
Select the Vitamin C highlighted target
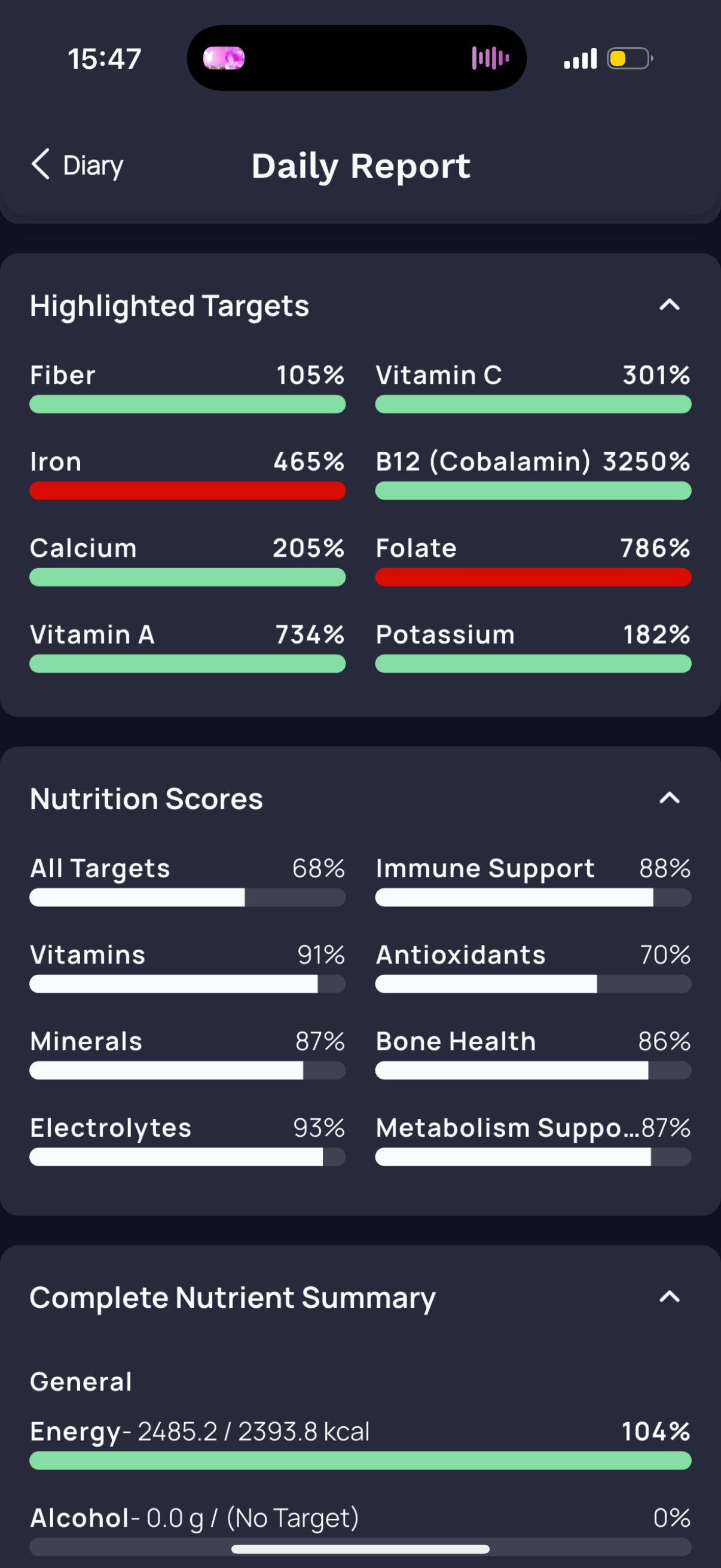pos(533,388)
